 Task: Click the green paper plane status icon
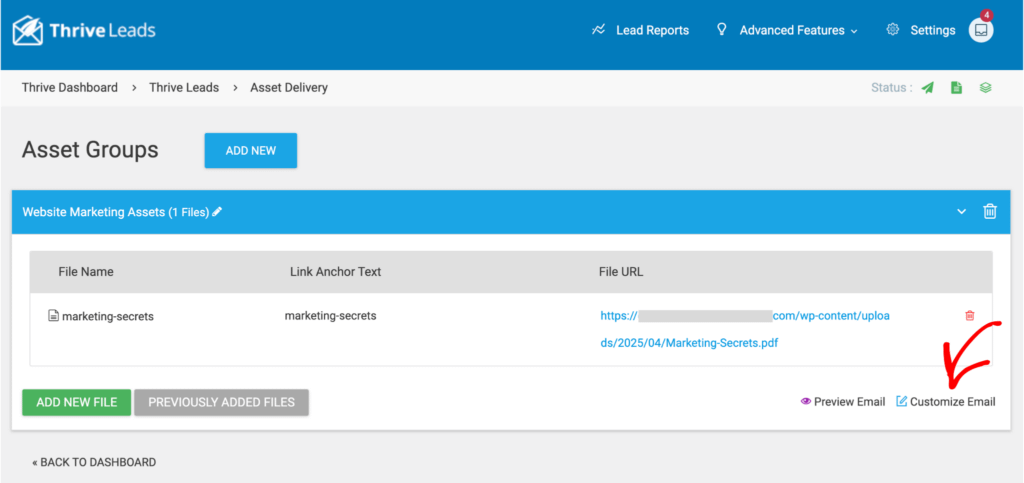tap(928, 88)
